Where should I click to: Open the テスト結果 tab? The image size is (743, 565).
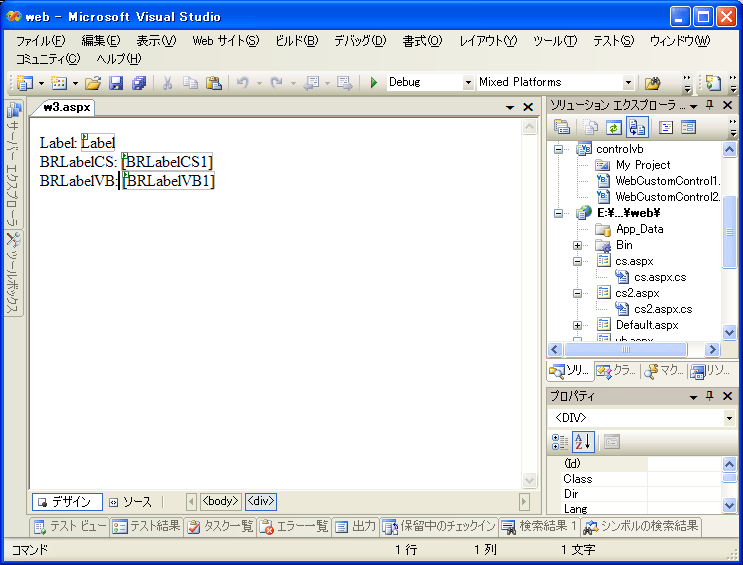pos(146,527)
